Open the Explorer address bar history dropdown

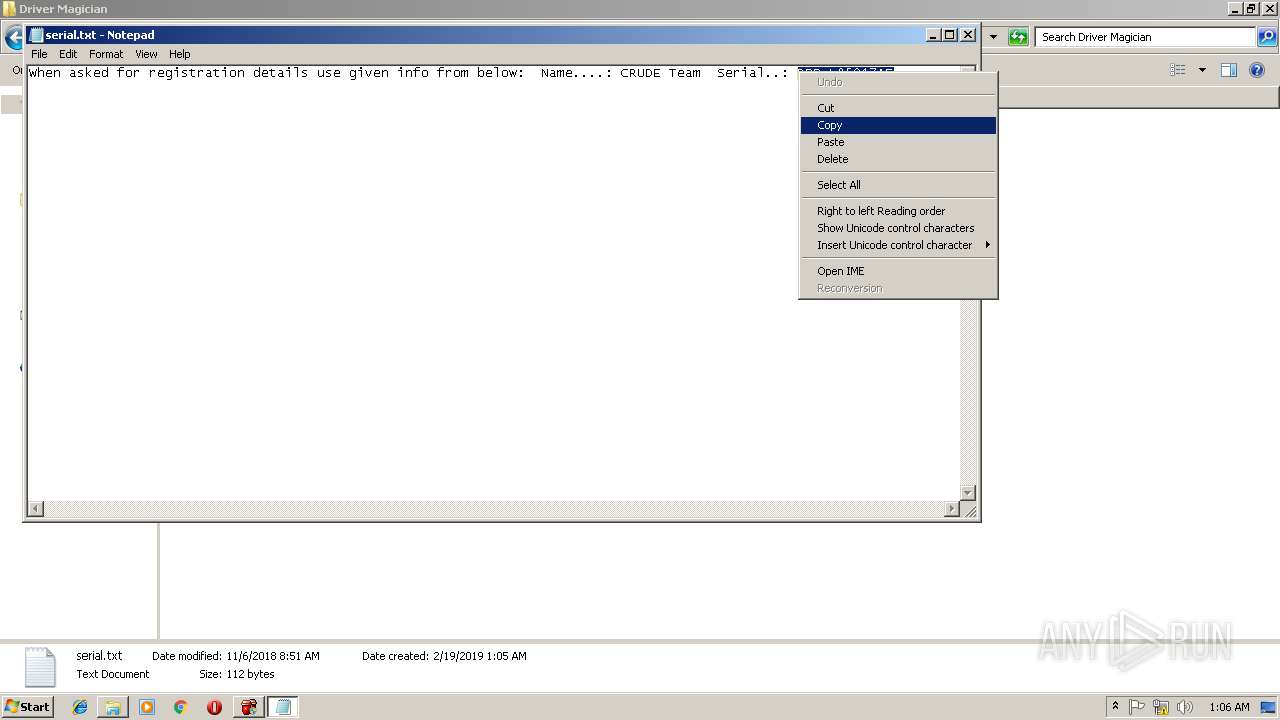(993, 37)
